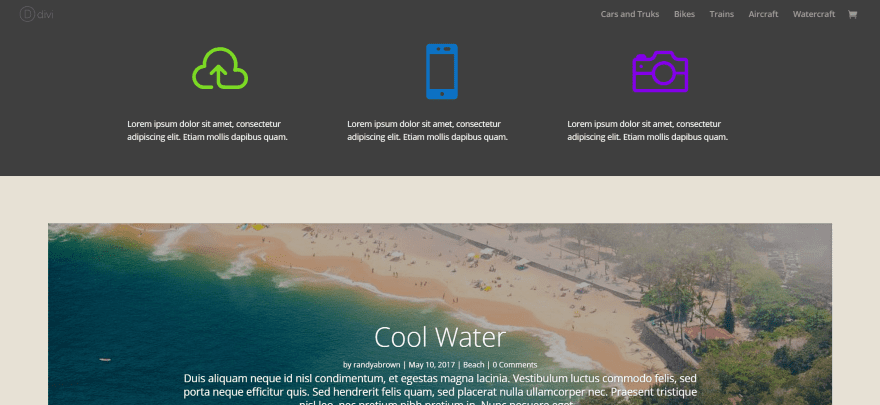Select Trains in the navigation menu
The height and width of the screenshot is (405, 880).
pos(721,14)
